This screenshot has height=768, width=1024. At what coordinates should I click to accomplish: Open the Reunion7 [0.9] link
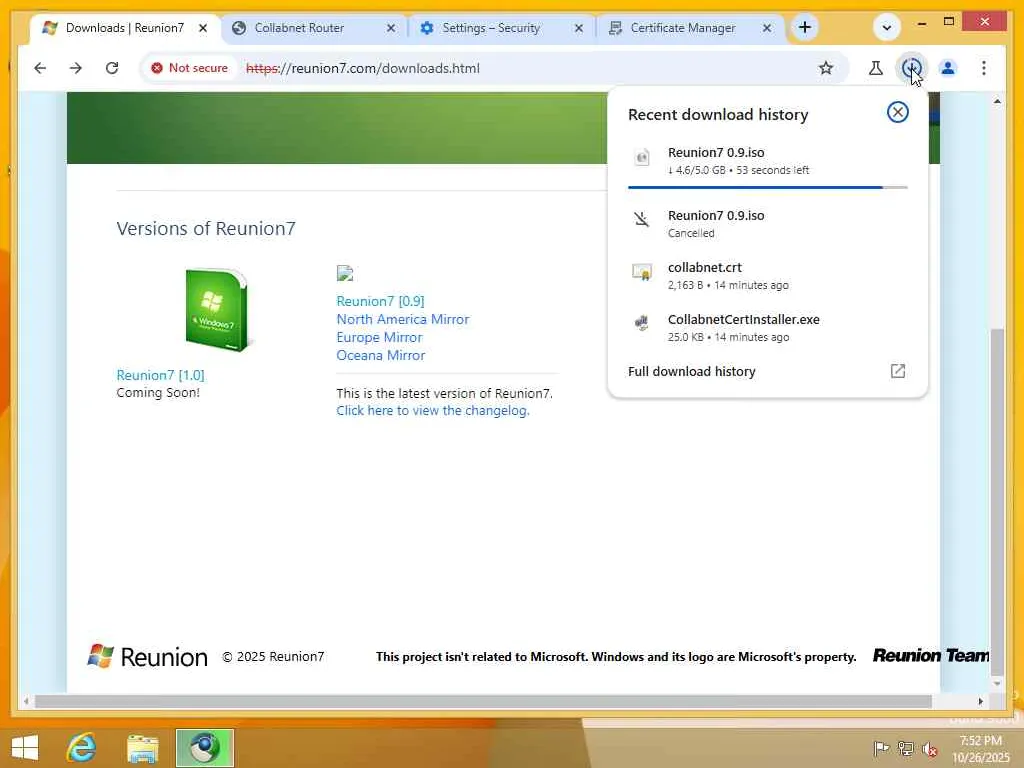pyautogui.click(x=380, y=301)
